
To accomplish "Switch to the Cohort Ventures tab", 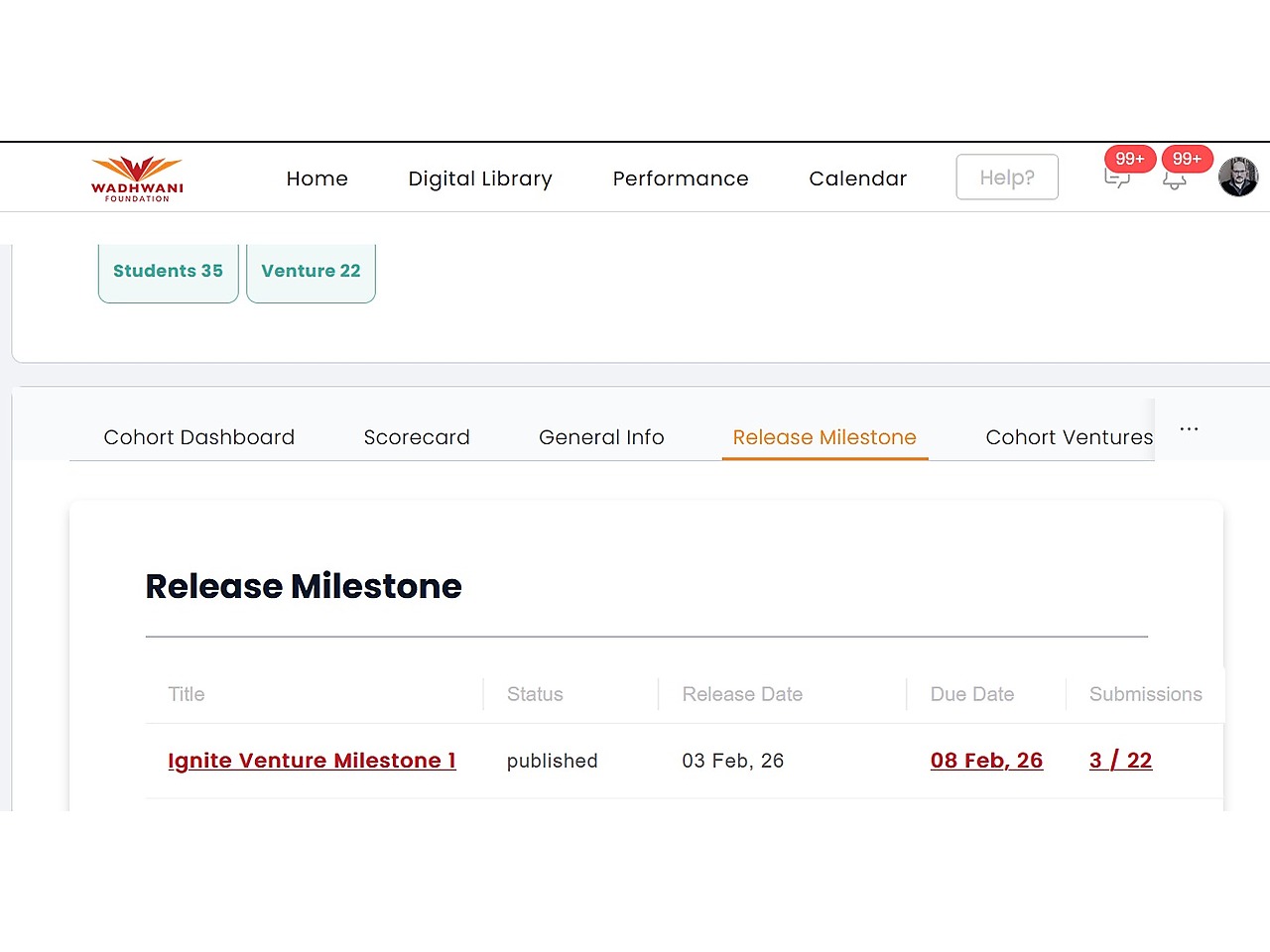I will tap(1069, 437).
